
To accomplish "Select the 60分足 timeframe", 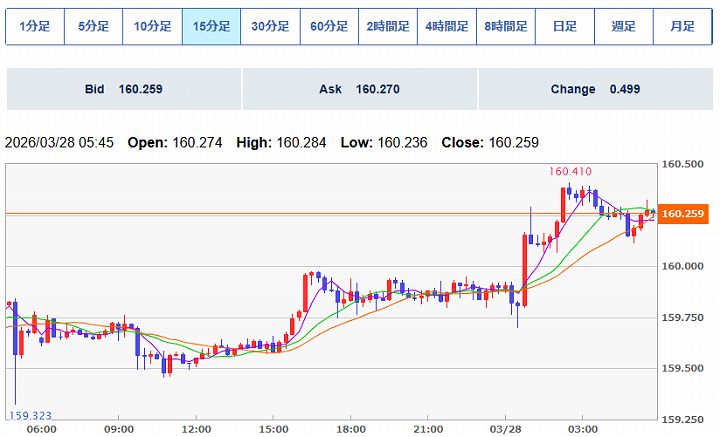I will [329, 27].
